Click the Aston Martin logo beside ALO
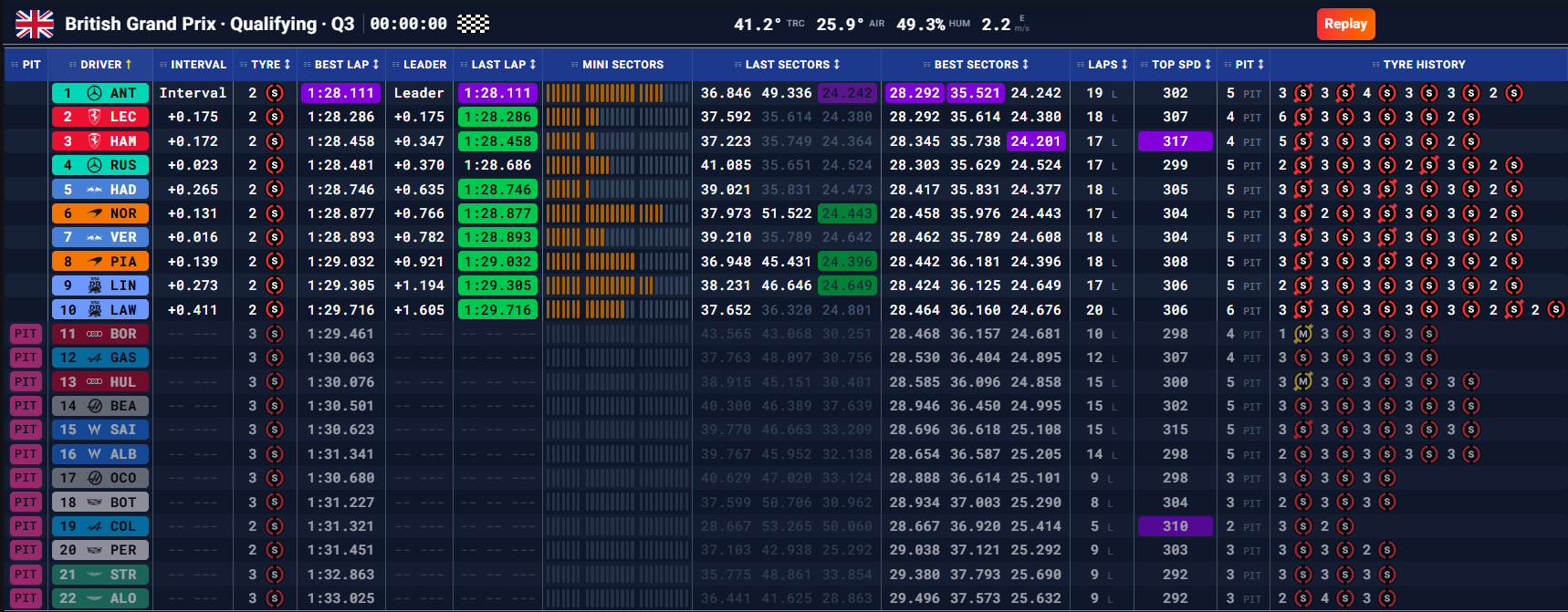Screen dimensions: 1568x612 (x=94, y=598)
